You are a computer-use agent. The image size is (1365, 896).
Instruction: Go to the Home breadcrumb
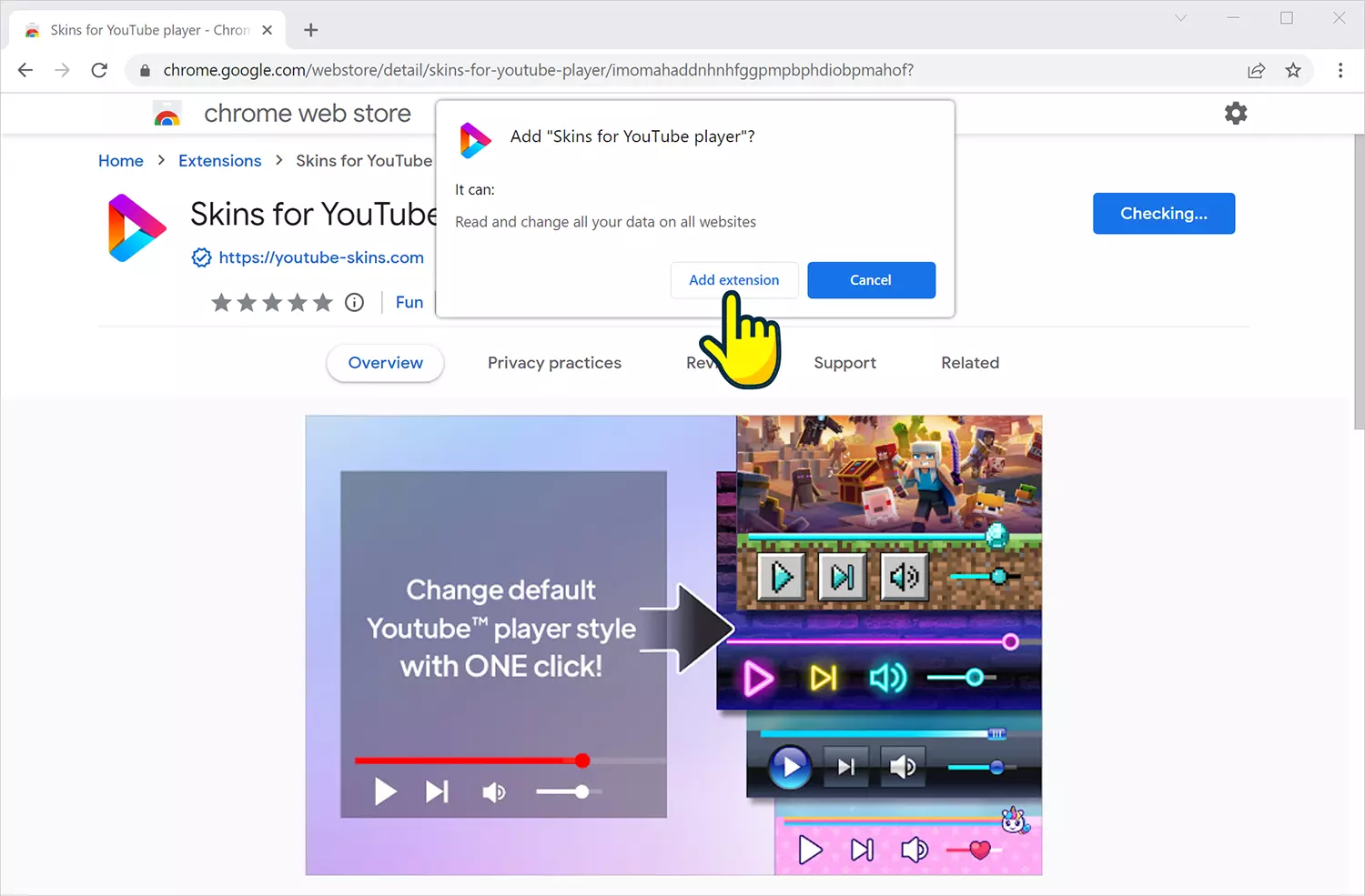click(x=121, y=161)
